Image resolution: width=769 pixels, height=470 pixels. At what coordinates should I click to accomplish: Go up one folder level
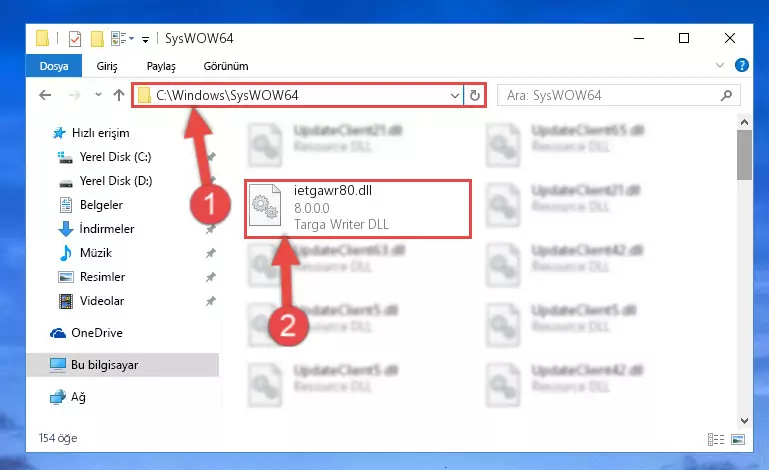tap(119, 95)
